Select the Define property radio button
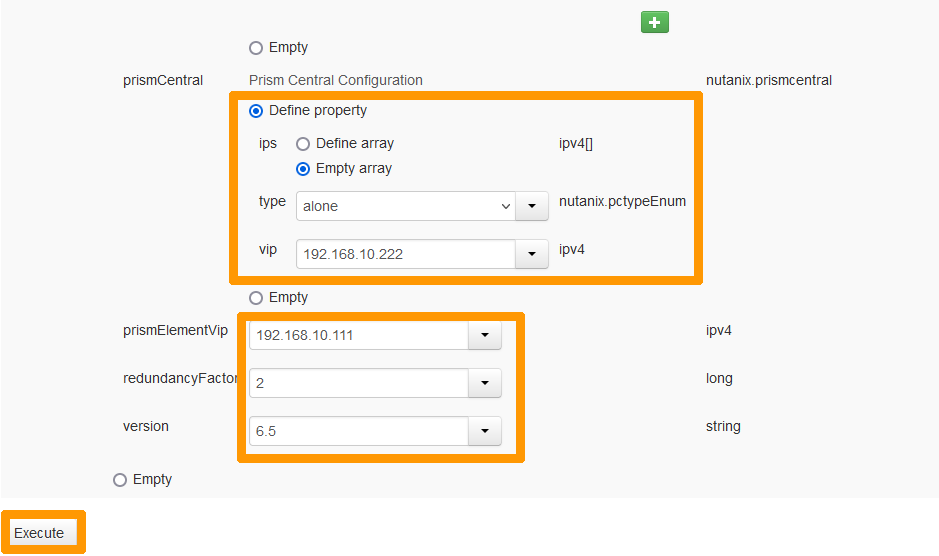Screen dimensions: 939x556 coord(256,111)
